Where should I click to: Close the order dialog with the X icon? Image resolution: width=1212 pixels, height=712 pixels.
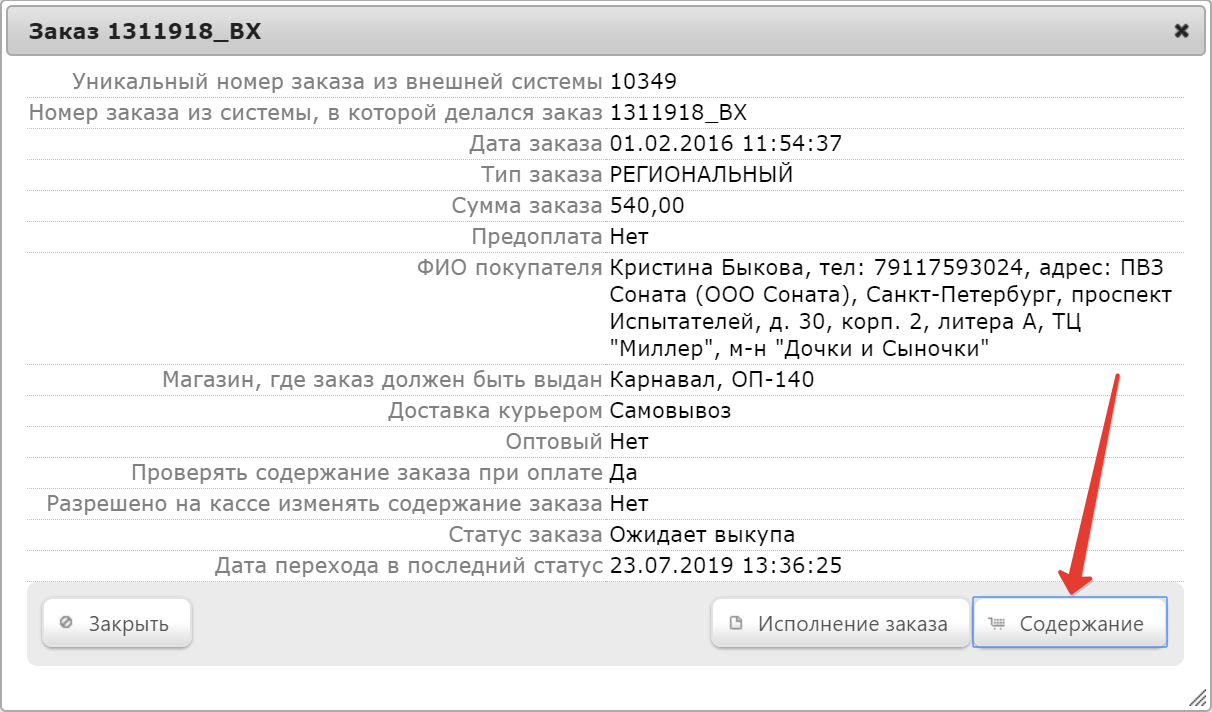pyautogui.click(x=1181, y=31)
